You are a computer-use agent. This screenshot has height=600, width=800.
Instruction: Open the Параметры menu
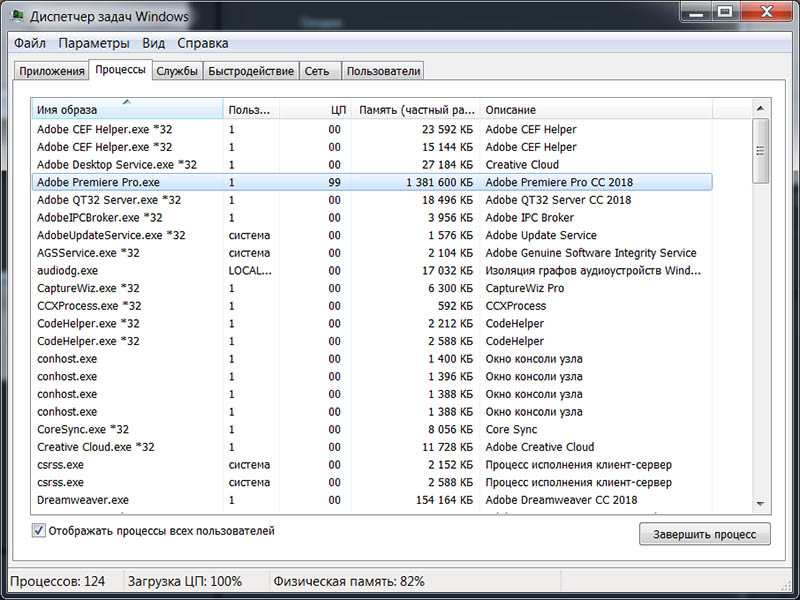[x=94, y=43]
